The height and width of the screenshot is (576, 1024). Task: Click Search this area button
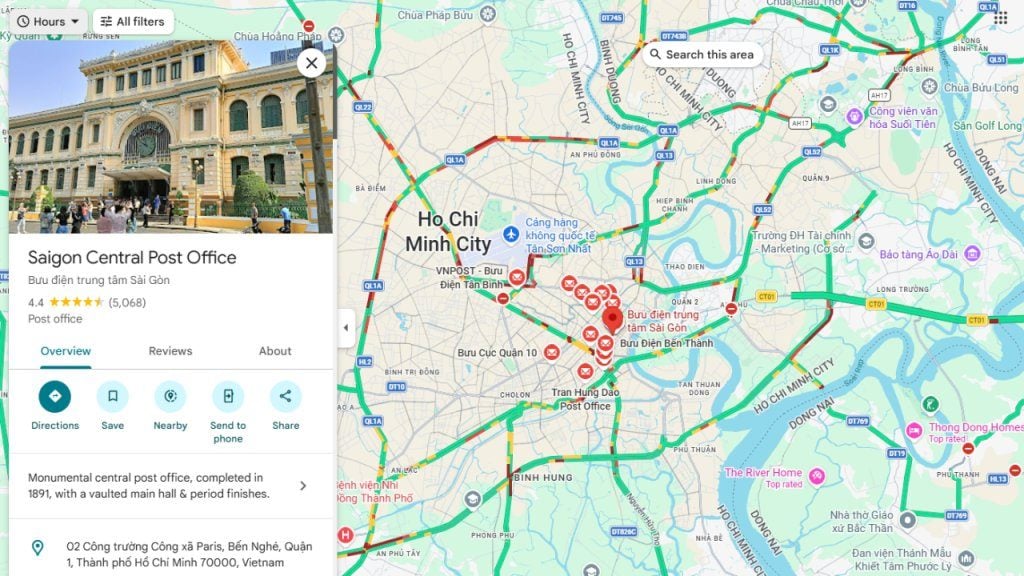click(702, 55)
